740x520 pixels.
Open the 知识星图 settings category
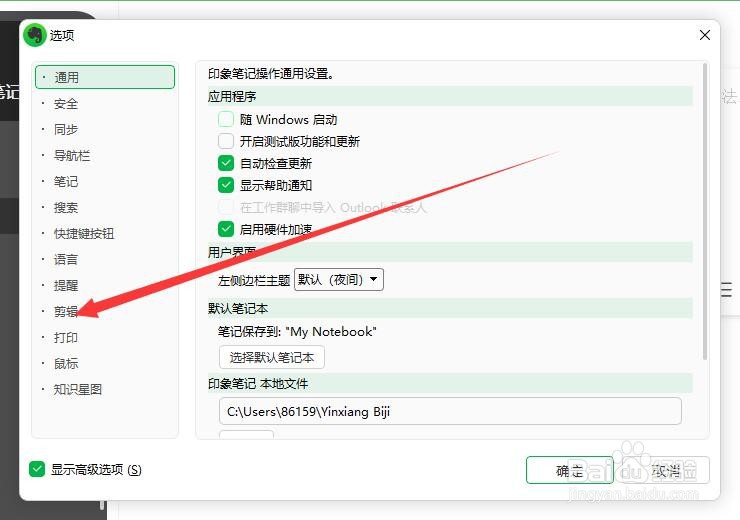78,389
